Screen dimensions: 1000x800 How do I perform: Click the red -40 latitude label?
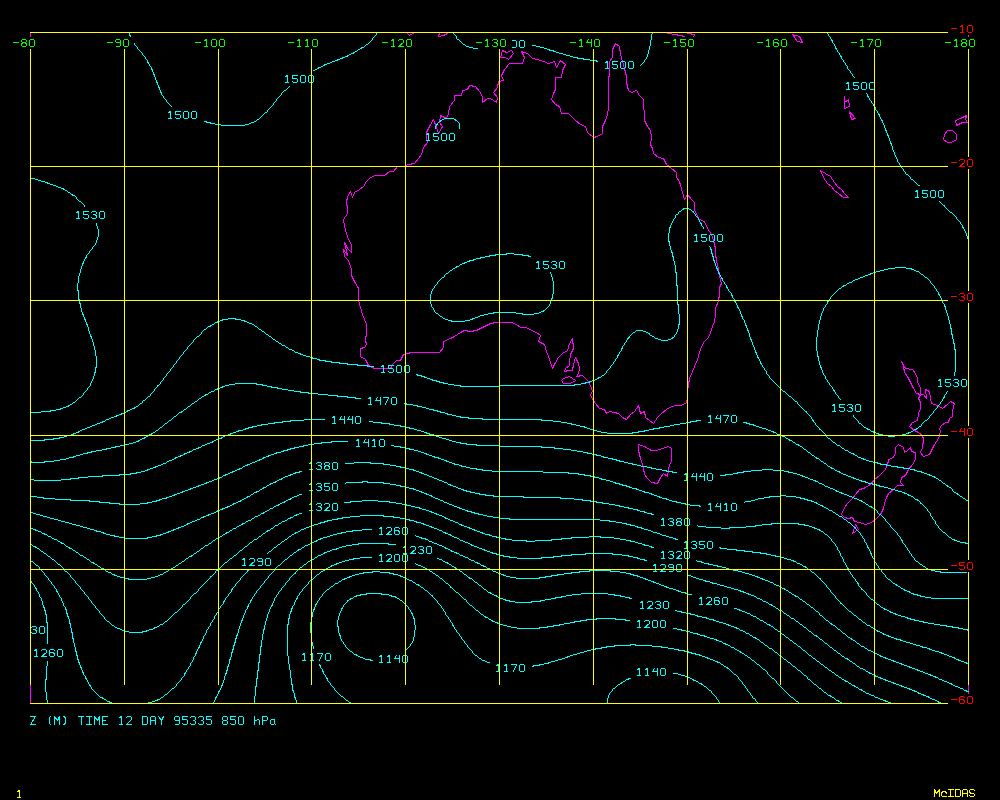click(961, 432)
